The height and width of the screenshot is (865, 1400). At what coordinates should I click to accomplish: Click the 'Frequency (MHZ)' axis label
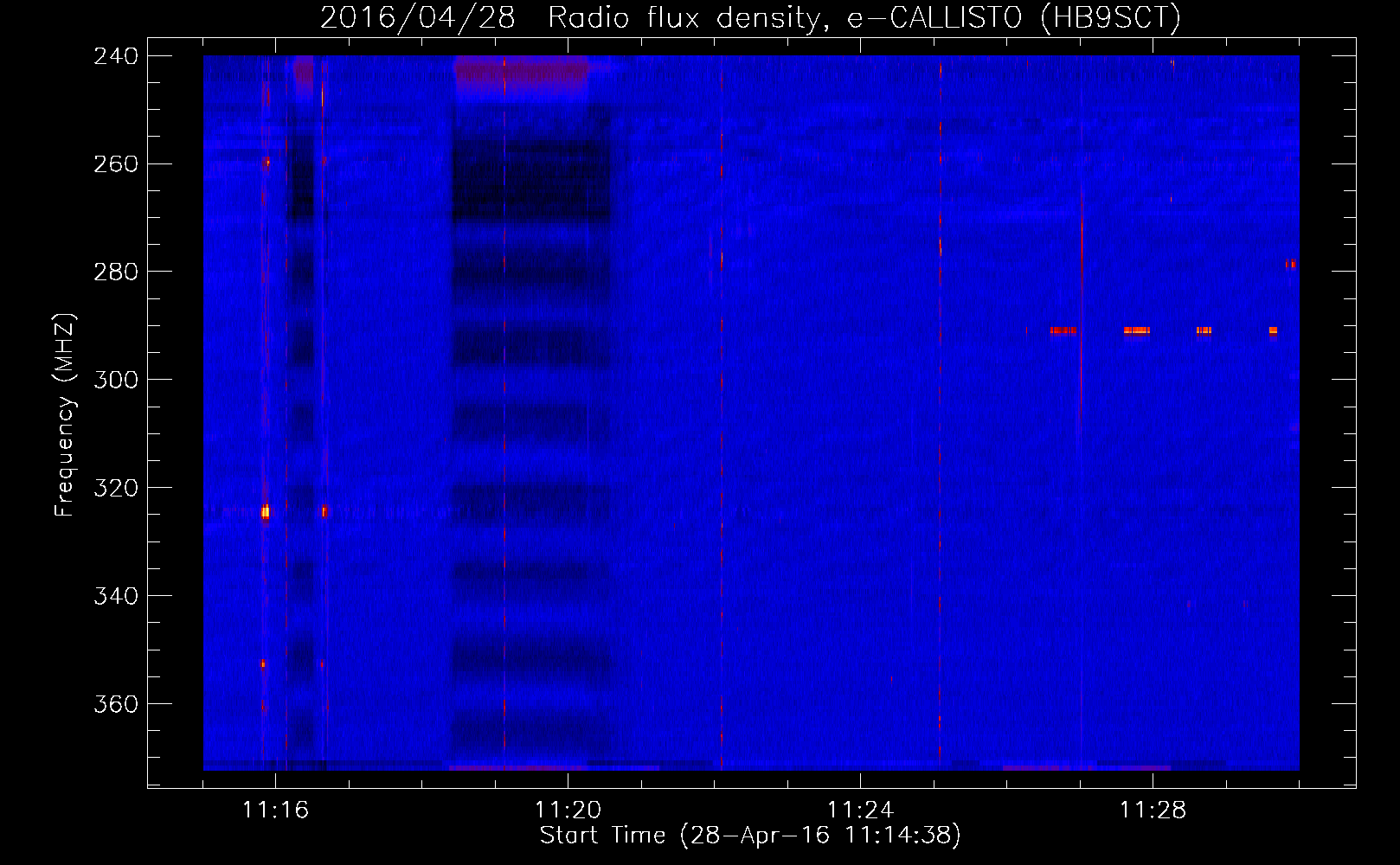(65, 415)
